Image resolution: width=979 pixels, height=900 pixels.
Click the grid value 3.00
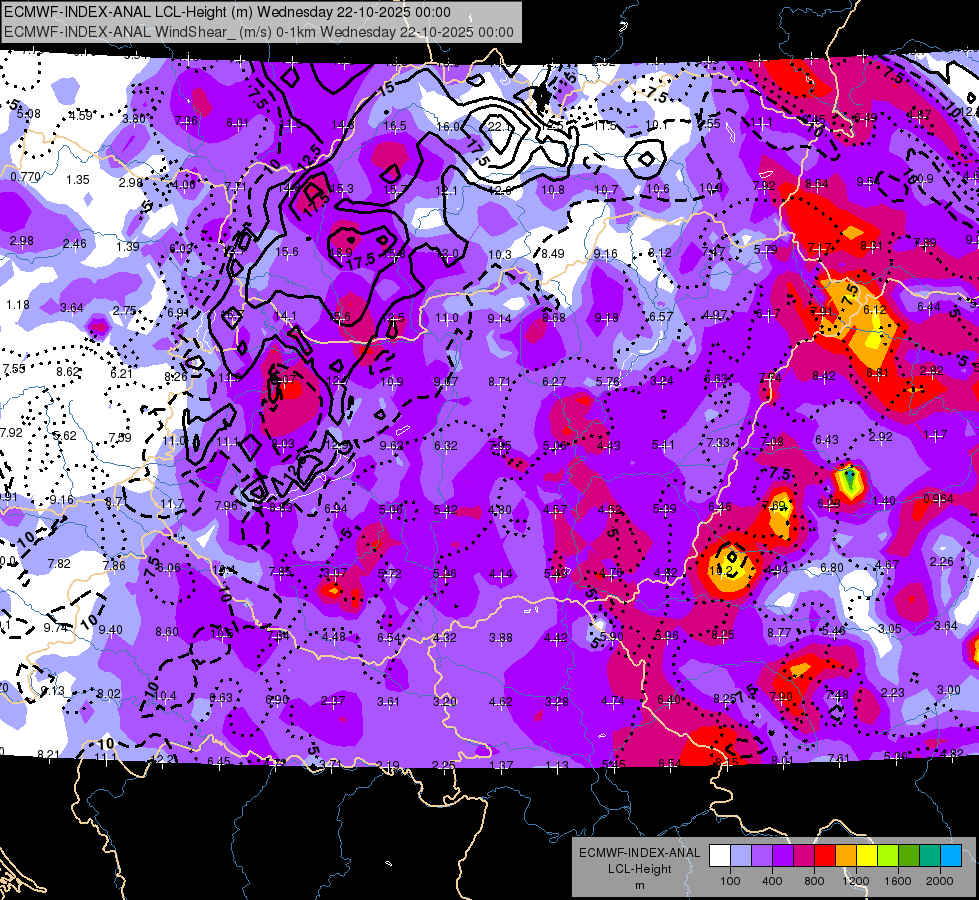(x=949, y=690)
